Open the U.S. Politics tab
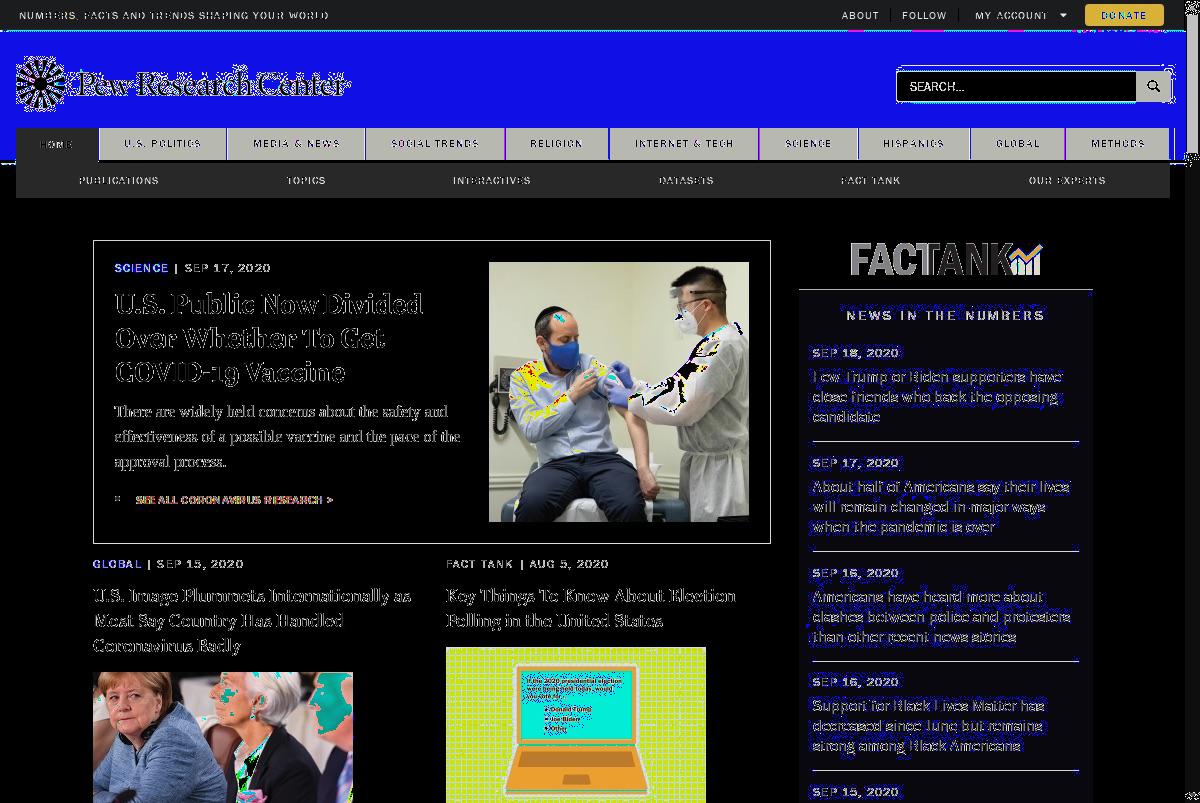The width and height of the screenshot is (1200, 803). pos(163,144)
